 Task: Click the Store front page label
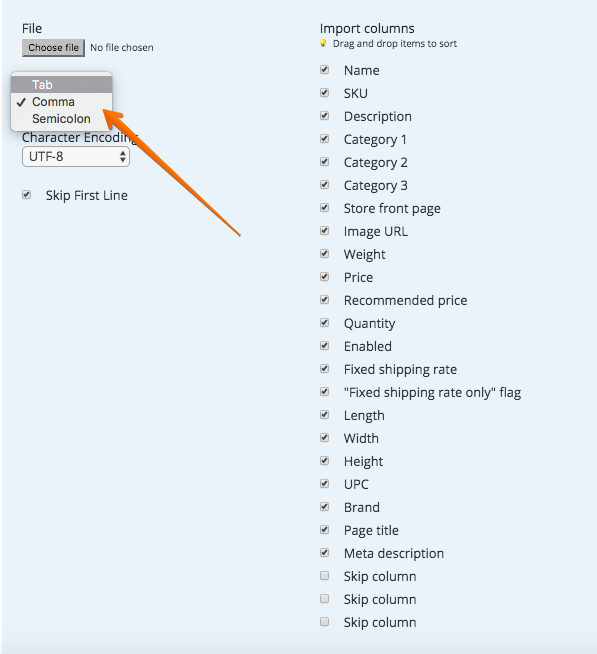tap(392, 208)
